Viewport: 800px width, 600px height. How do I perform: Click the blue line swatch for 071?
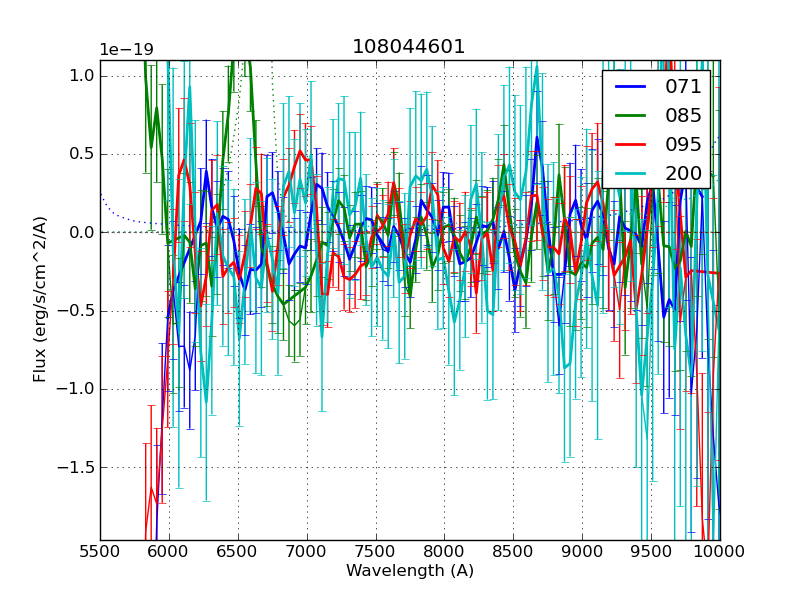(630, 87)
